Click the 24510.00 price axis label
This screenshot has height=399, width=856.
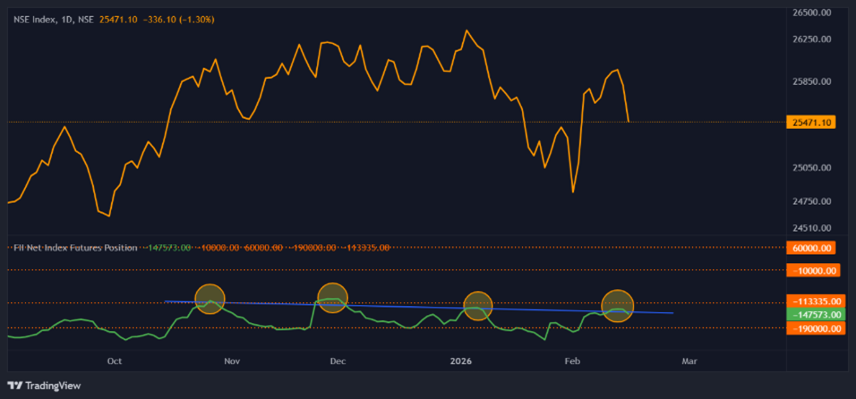pyautogui.click(x=811, y=228)
